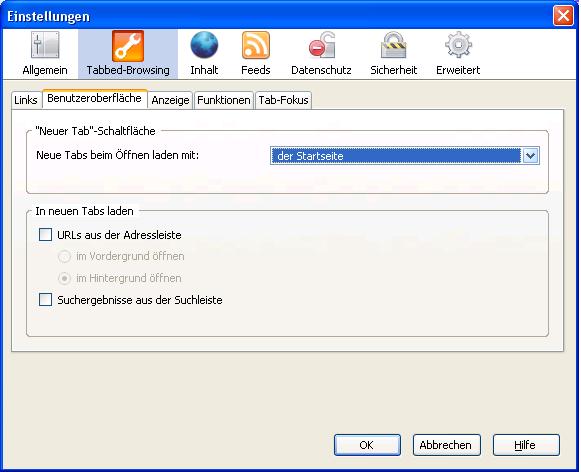Select im Vordergrund öffnen radio button

[x=64, y=256]
